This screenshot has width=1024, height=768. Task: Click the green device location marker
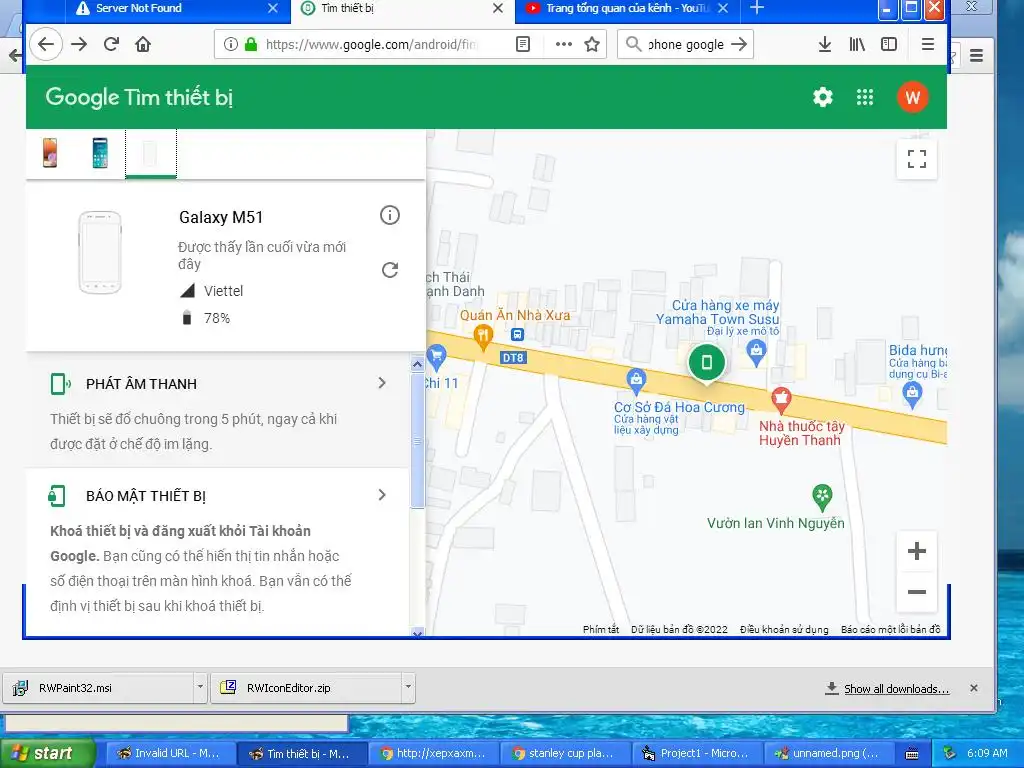(x=707, y=362)
